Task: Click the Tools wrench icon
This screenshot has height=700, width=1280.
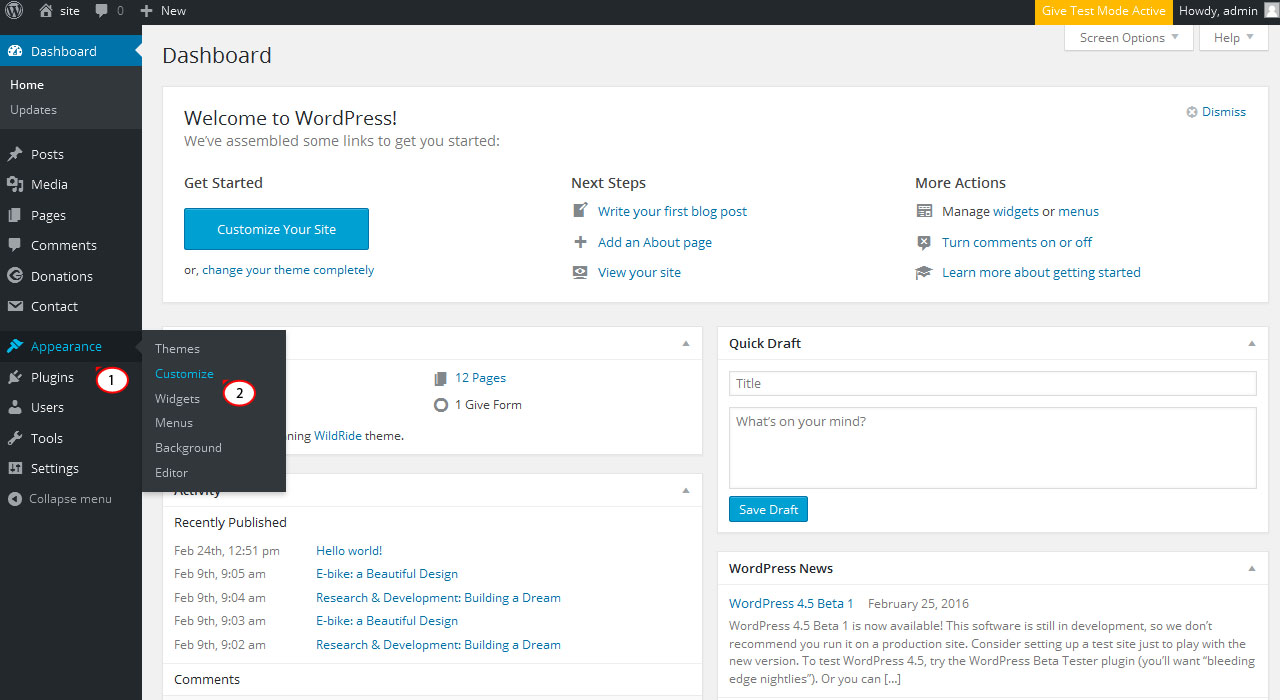Action: 15,438
